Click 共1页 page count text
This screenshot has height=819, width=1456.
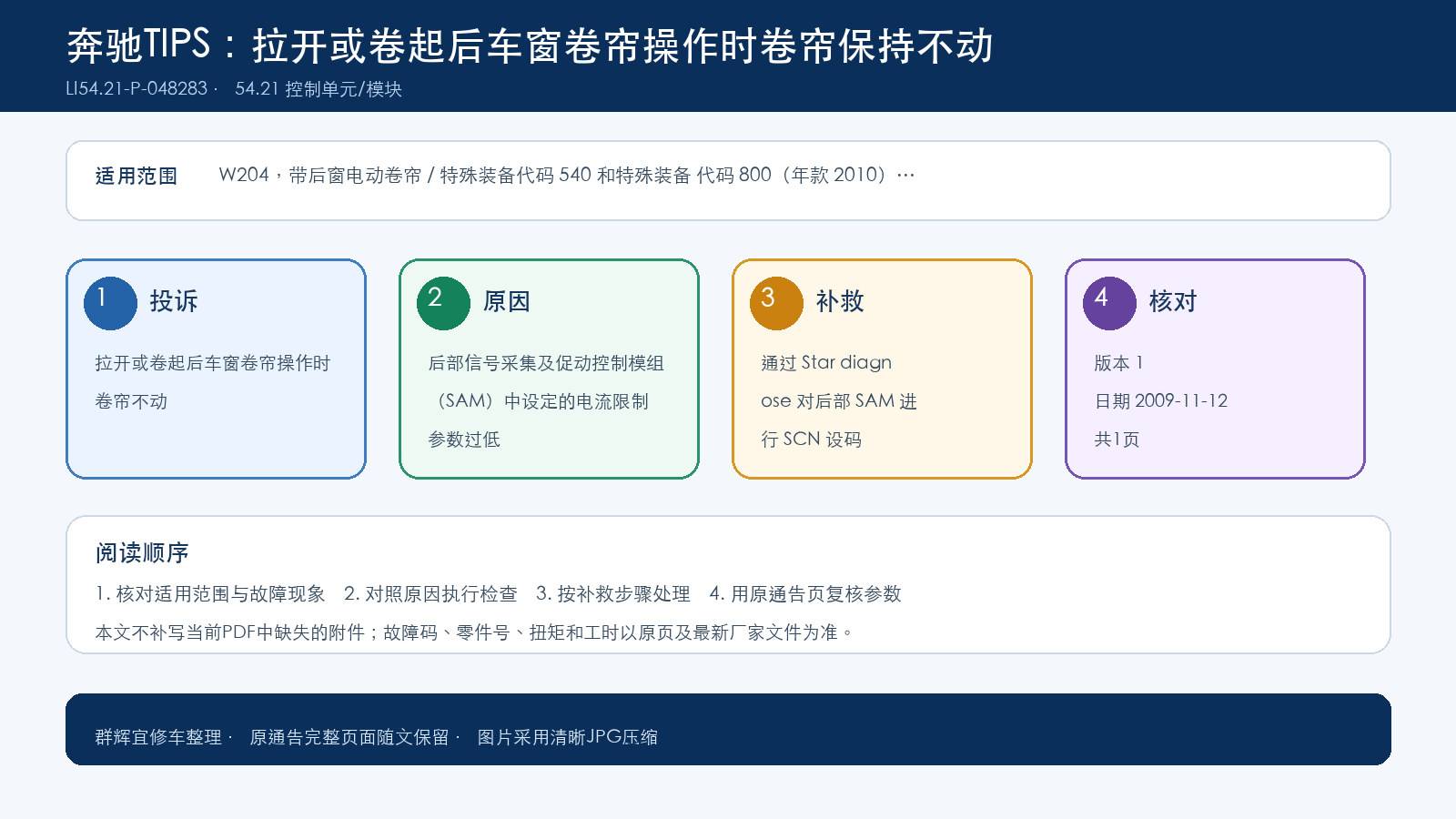(x=1117, y=440)
